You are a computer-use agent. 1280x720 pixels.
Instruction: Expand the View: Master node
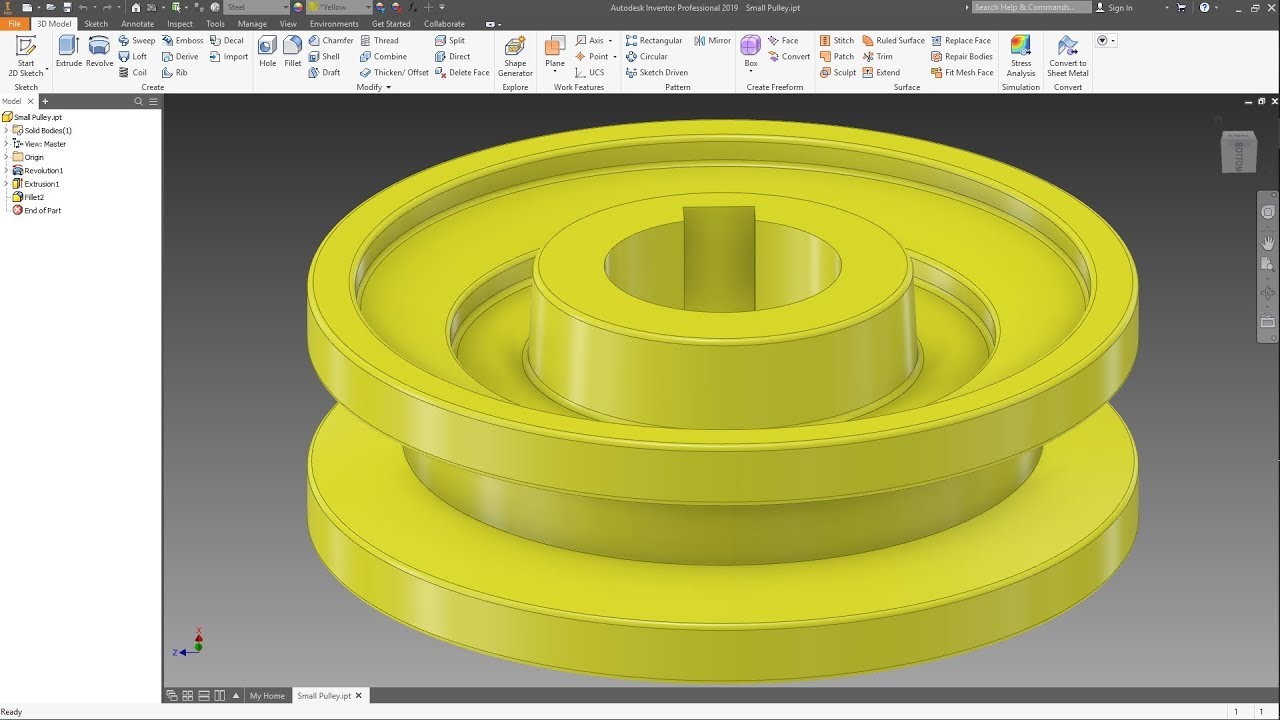coord(6,144)
